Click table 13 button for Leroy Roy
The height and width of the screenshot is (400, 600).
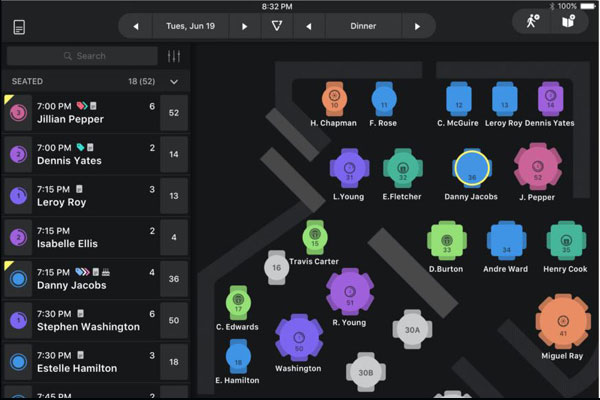174,196
